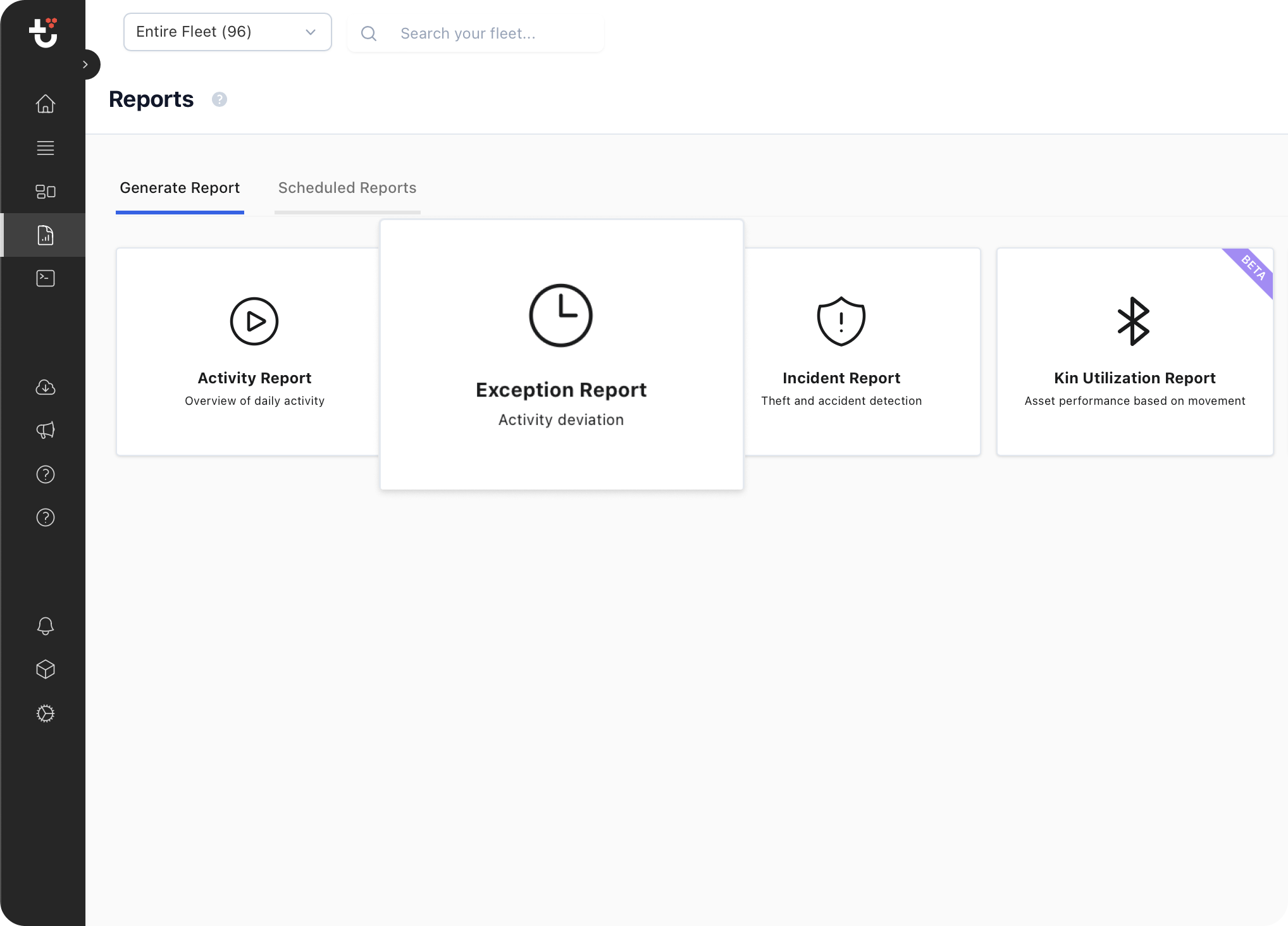Open the Home icon in sidebar
The image size is (1288, 926).
[45, 104]
